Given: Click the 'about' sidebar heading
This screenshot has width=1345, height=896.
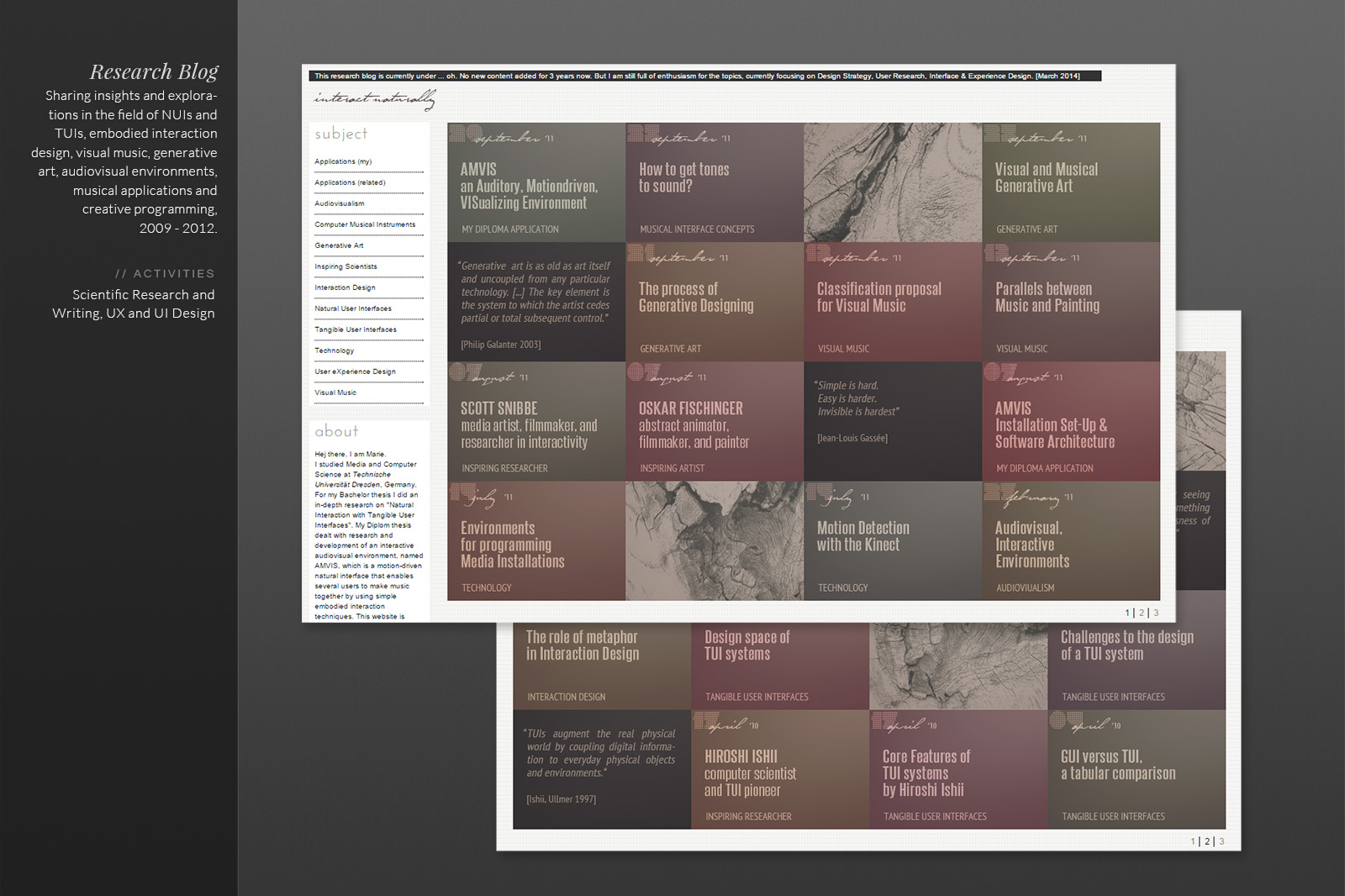Looking at the screenshot, I should coord(336,431).
